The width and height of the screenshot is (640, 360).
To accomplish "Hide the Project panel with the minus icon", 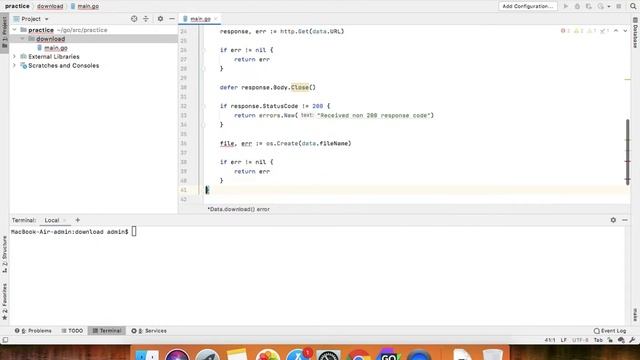I will tap(172, 19).
